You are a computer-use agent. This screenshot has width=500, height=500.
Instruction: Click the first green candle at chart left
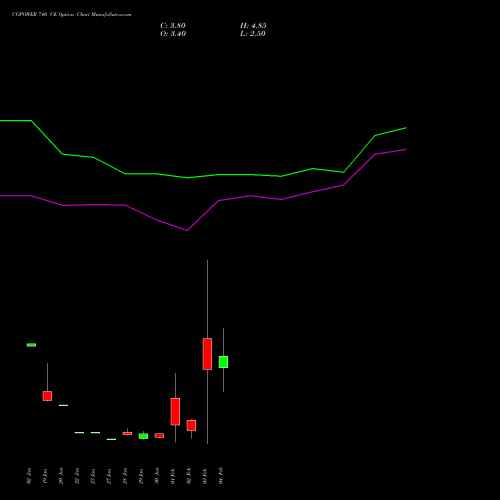coord(31,345)
